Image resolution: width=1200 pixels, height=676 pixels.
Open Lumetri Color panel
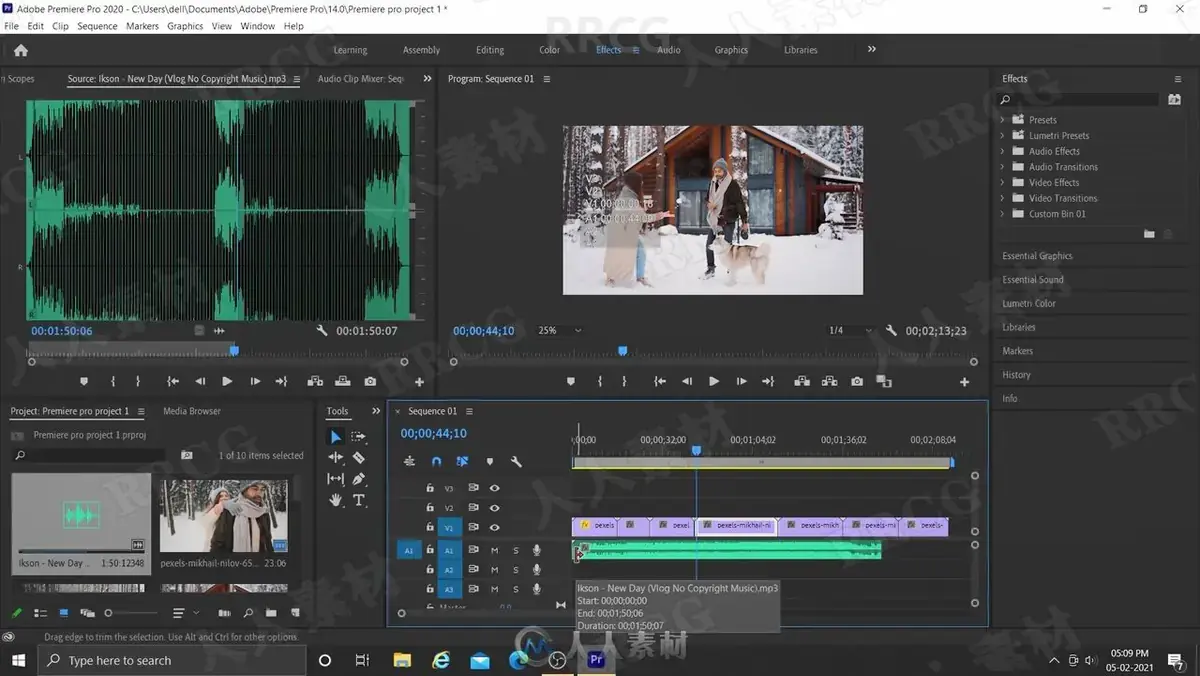point(1029,304)
